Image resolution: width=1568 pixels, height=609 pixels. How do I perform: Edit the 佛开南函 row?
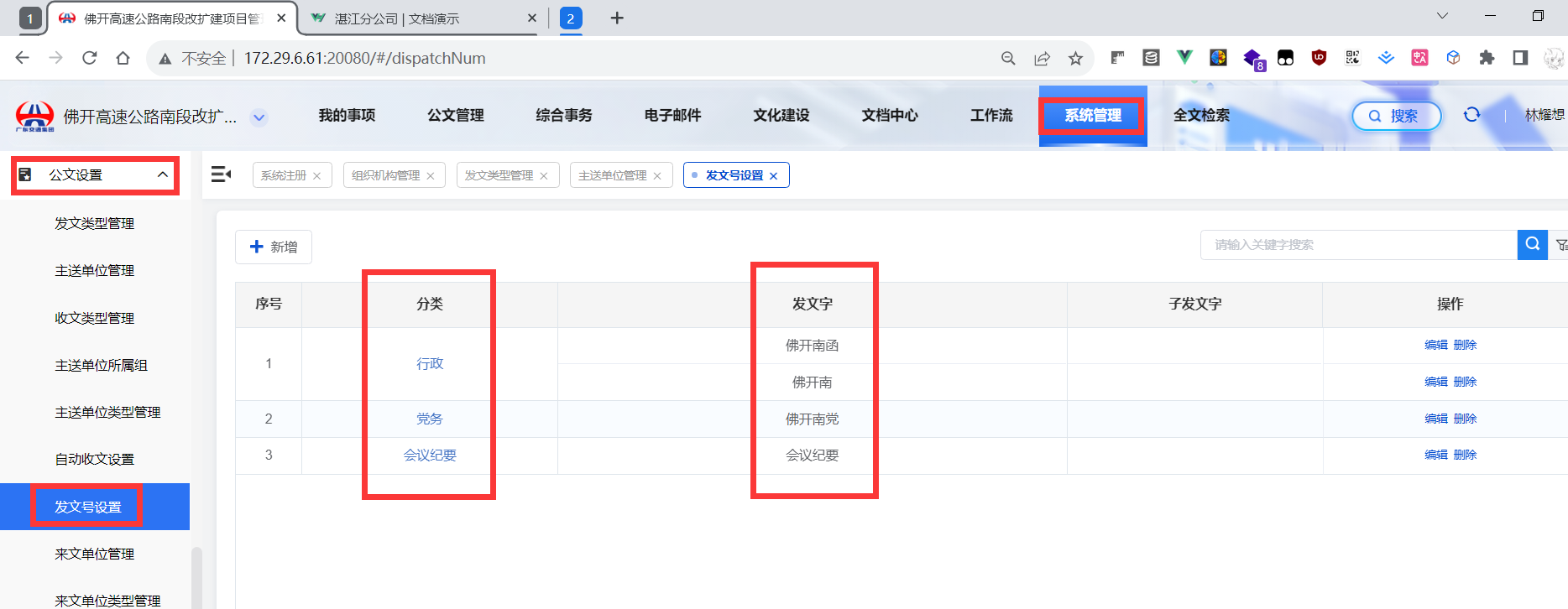pos(1436,345)
